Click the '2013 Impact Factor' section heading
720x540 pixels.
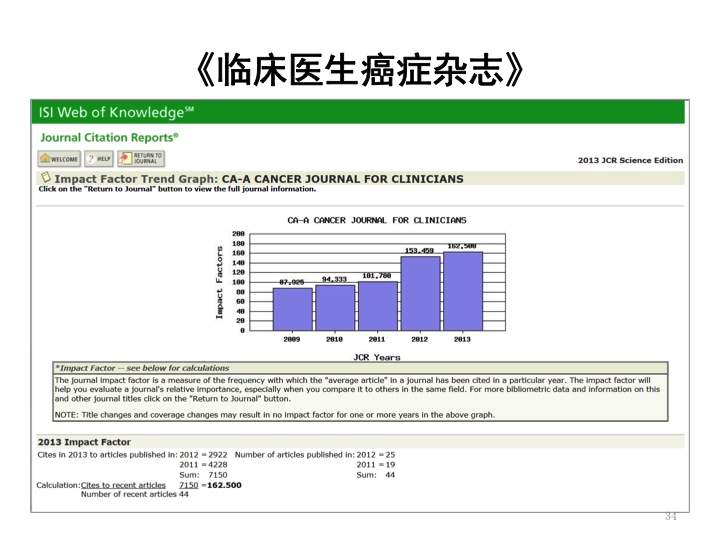84,442
